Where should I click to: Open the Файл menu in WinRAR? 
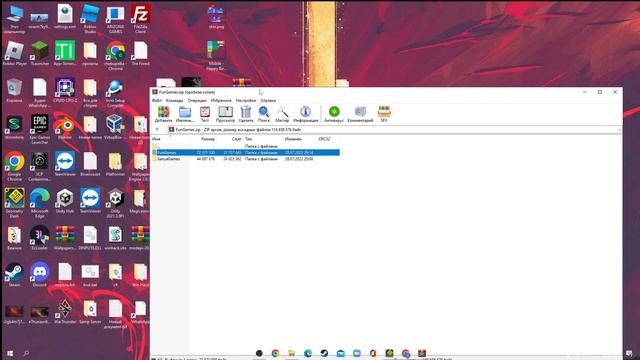[x=157, y=100]
